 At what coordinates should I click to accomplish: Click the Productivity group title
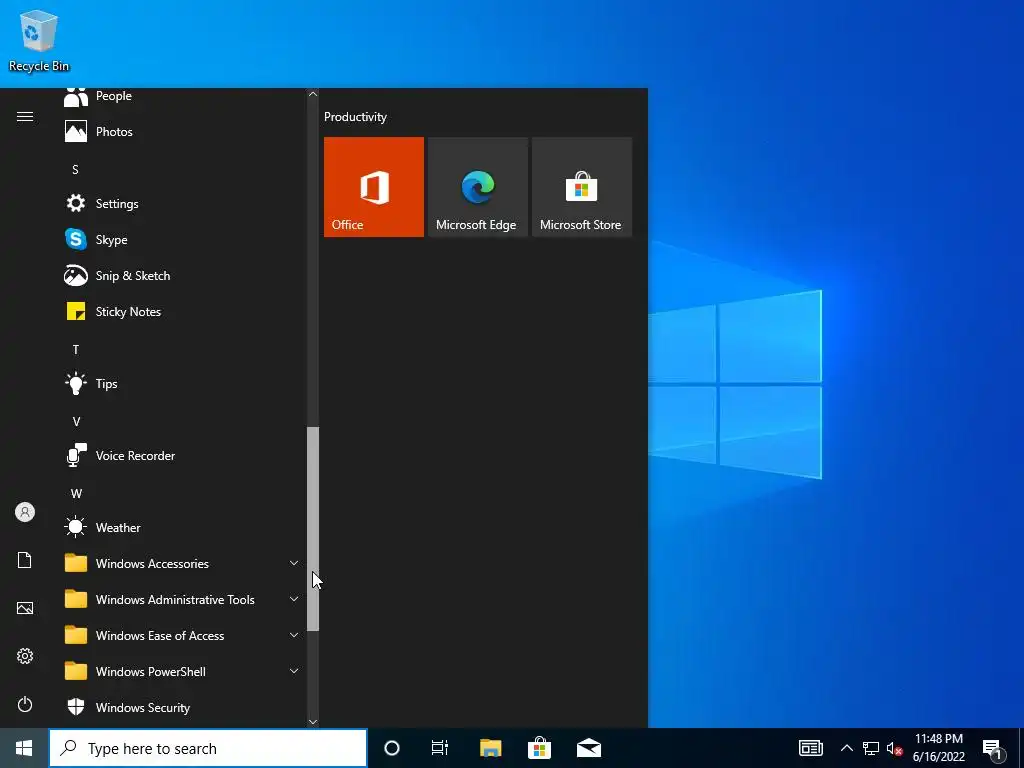click(x=355, y=117)
